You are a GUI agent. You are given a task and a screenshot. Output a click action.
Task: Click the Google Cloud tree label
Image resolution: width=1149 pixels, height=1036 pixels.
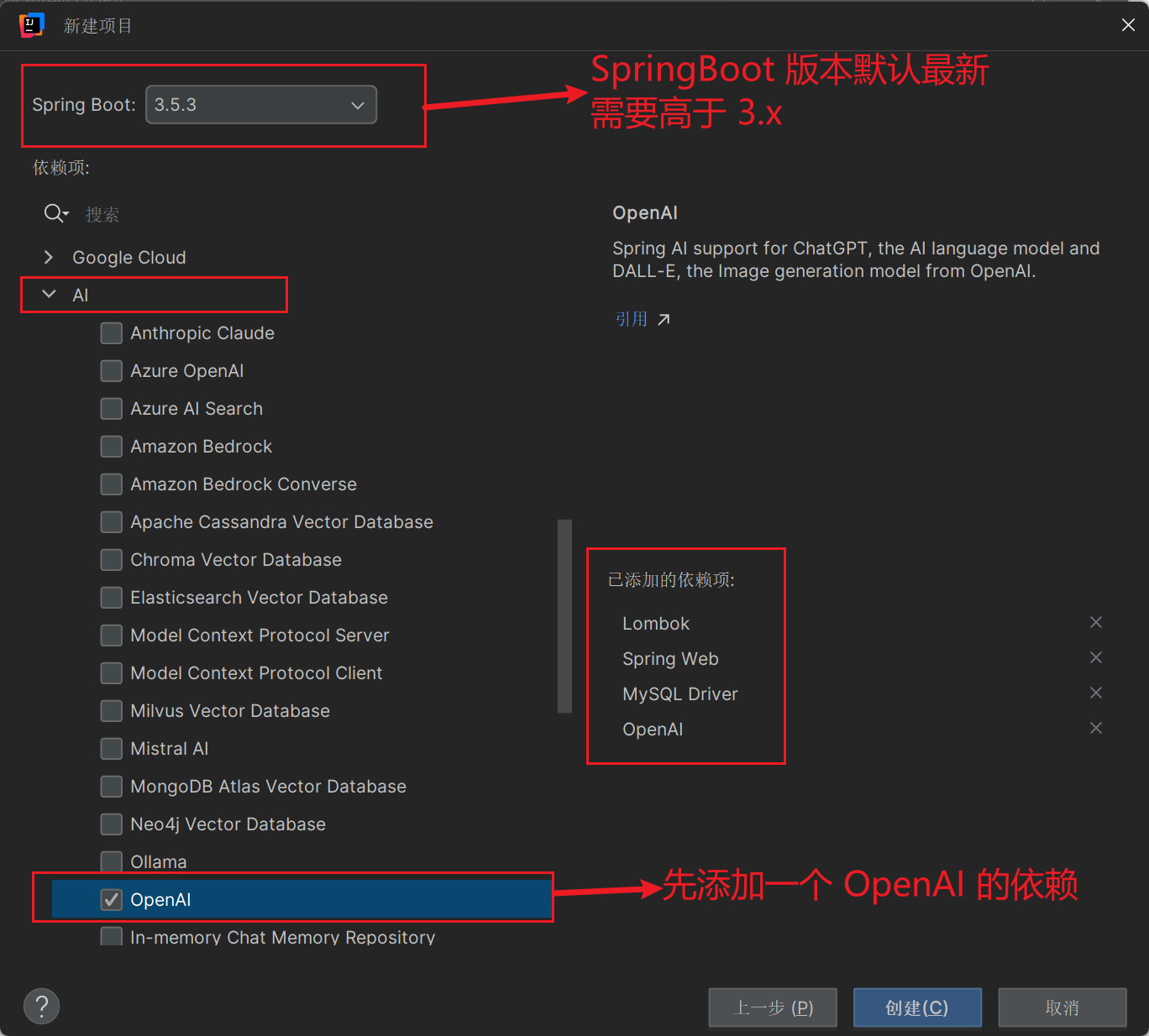tap(129, 258)
